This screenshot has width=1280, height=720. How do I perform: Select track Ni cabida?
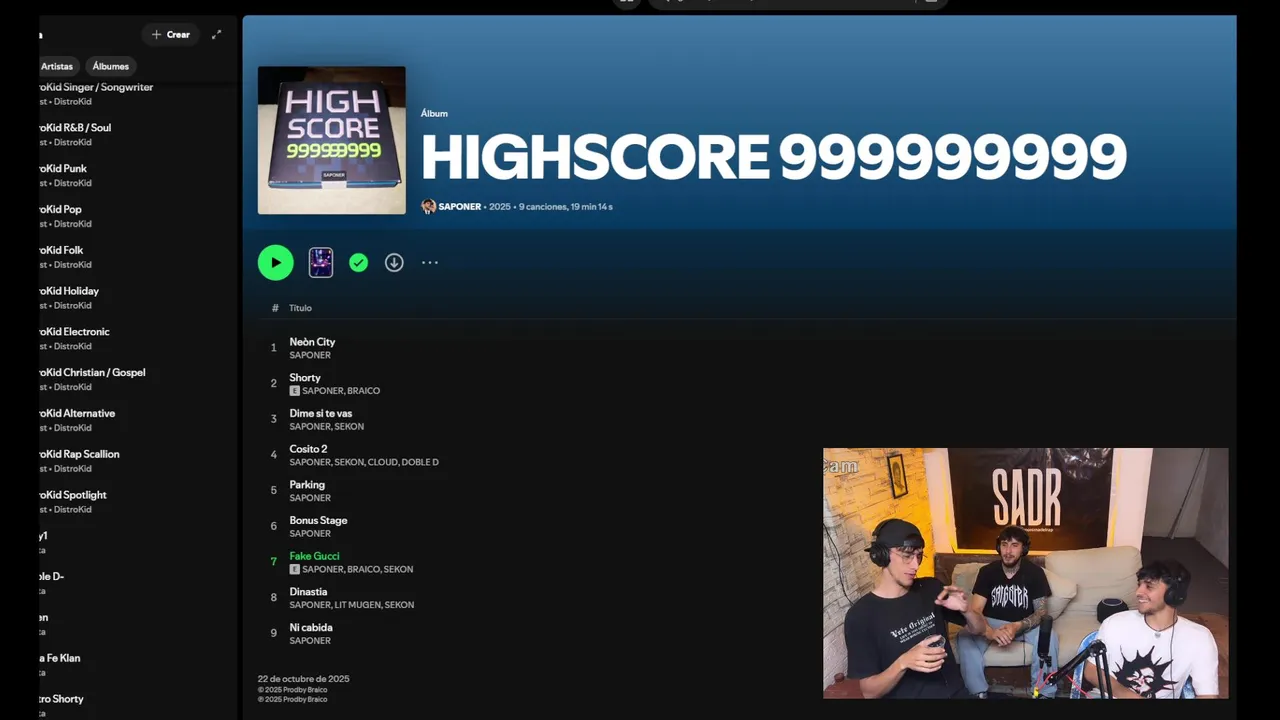[311, 627]
